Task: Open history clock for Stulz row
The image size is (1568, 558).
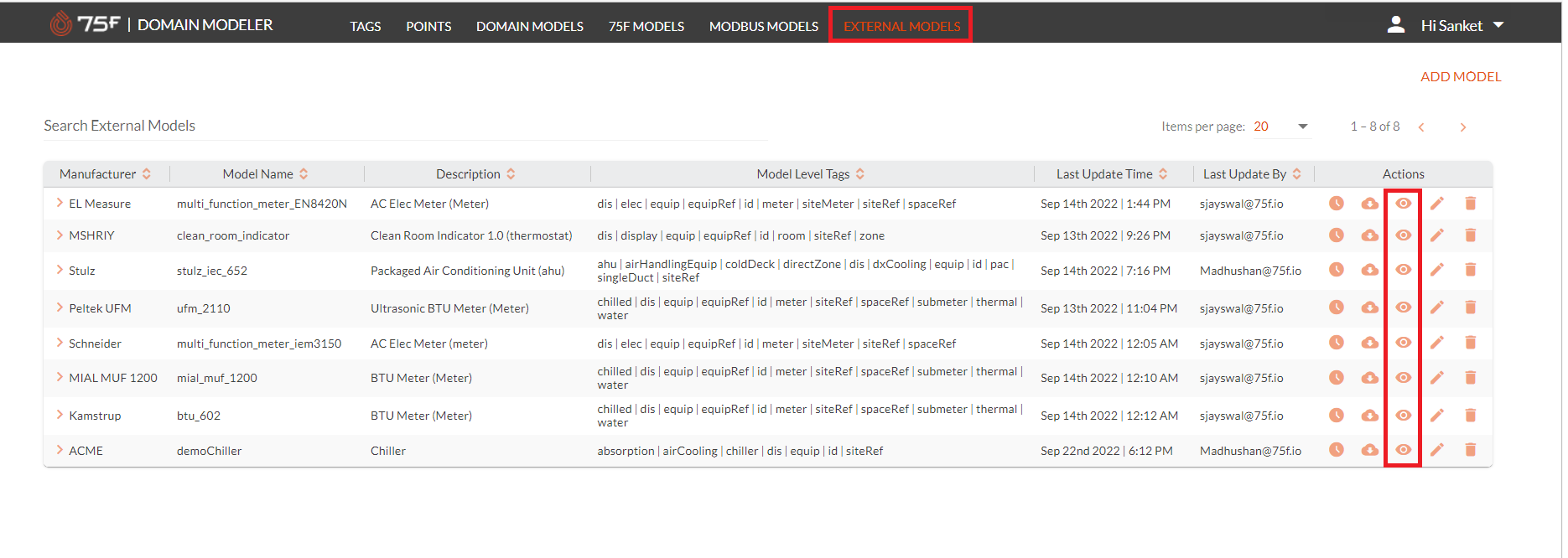Action: [x=1337, y=270]
